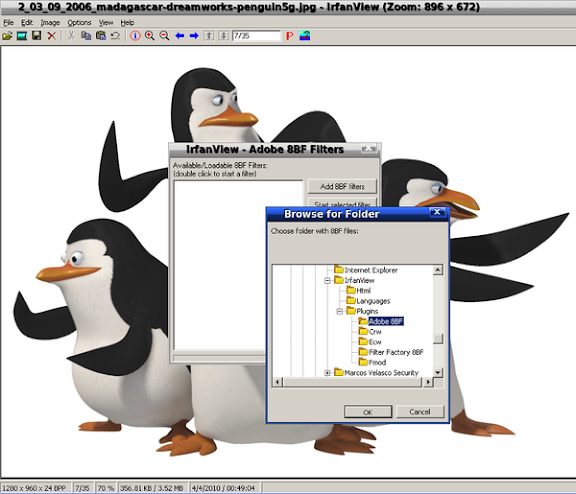This screenshot has width=576, height=494.
Task: Go to the previous image with the left arrow
Action: tap(180, 36)
